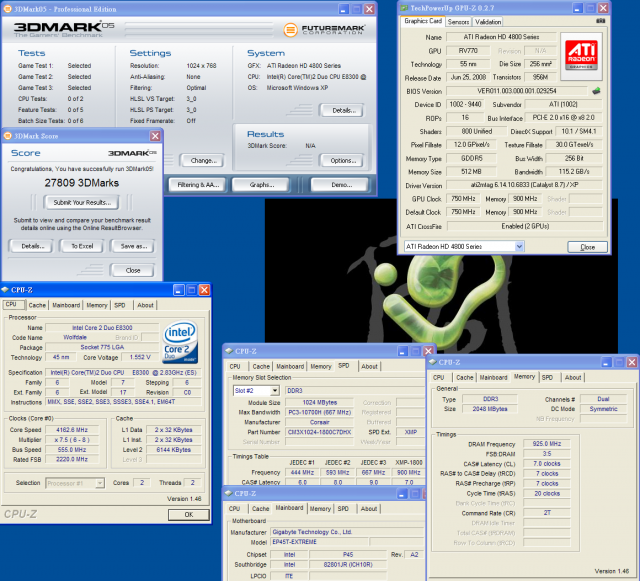Screen dimensions: 640x581
Task: Open Cache tab in CPU-Z processor window
Action: click(37, 305)
